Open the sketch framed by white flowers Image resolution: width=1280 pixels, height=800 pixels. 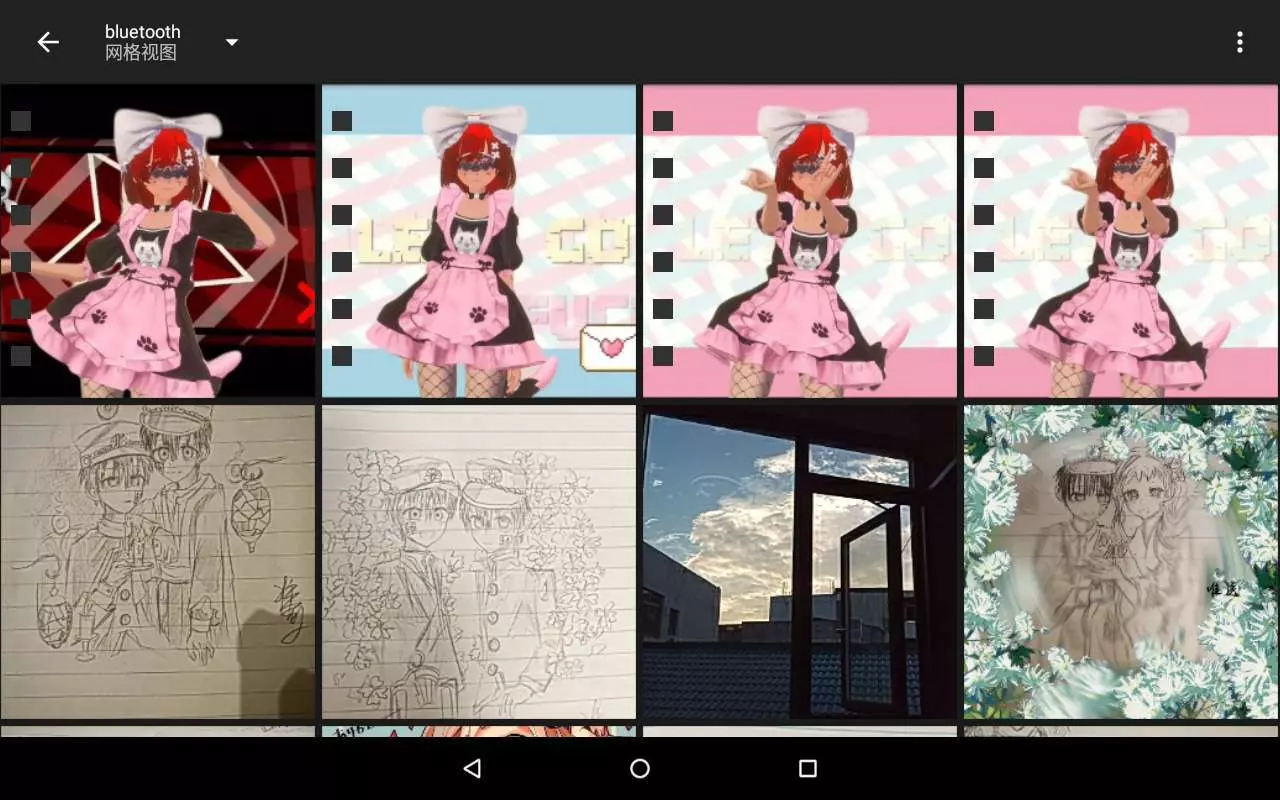1121,562
